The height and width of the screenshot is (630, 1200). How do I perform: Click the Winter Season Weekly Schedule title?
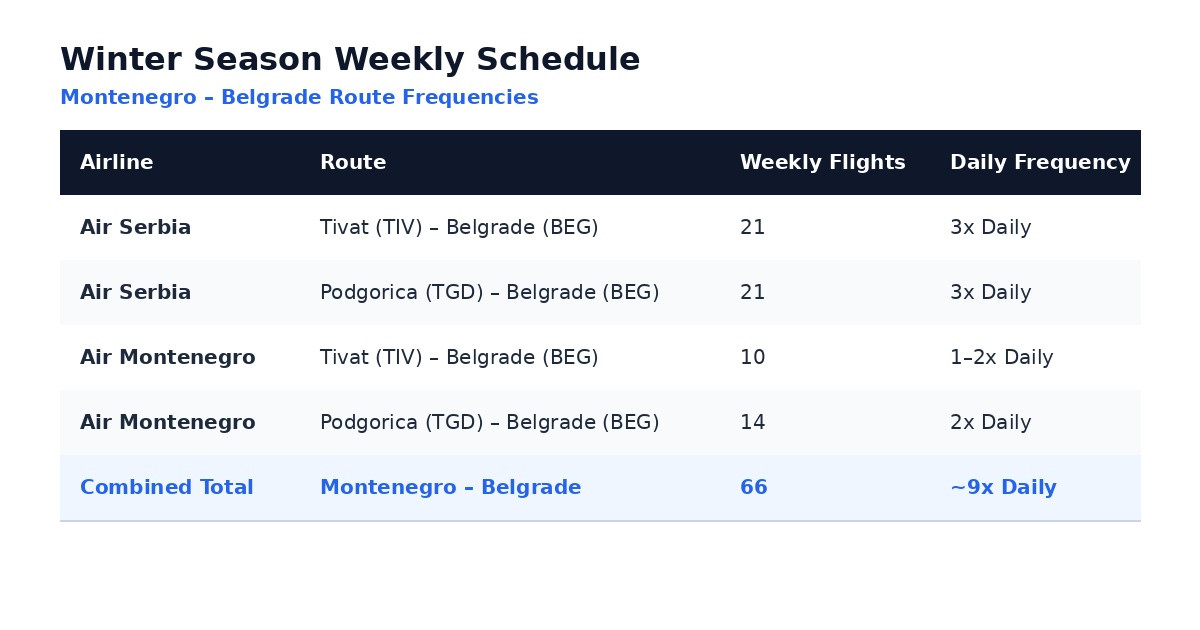[x=350, y=60]
